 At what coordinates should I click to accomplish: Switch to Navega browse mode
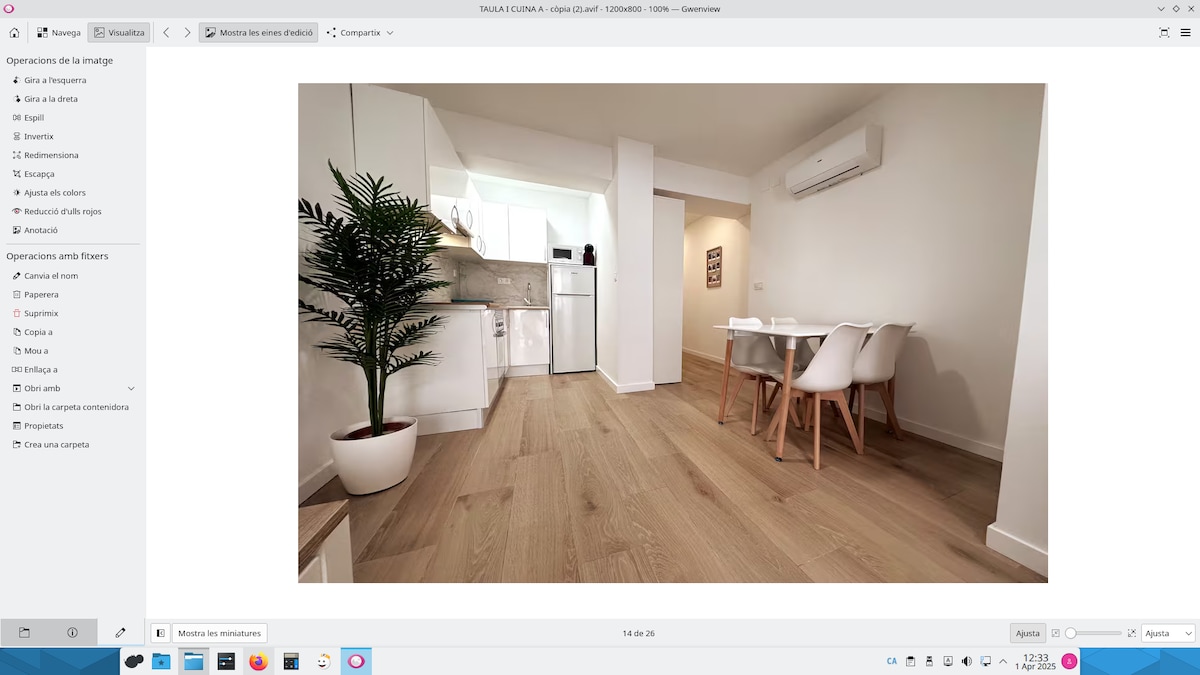click(x=59, y=33)
